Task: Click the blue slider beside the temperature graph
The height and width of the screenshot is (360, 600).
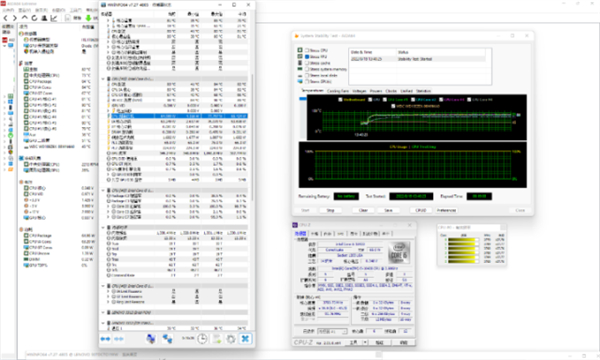Action: [x=303, y=99]
